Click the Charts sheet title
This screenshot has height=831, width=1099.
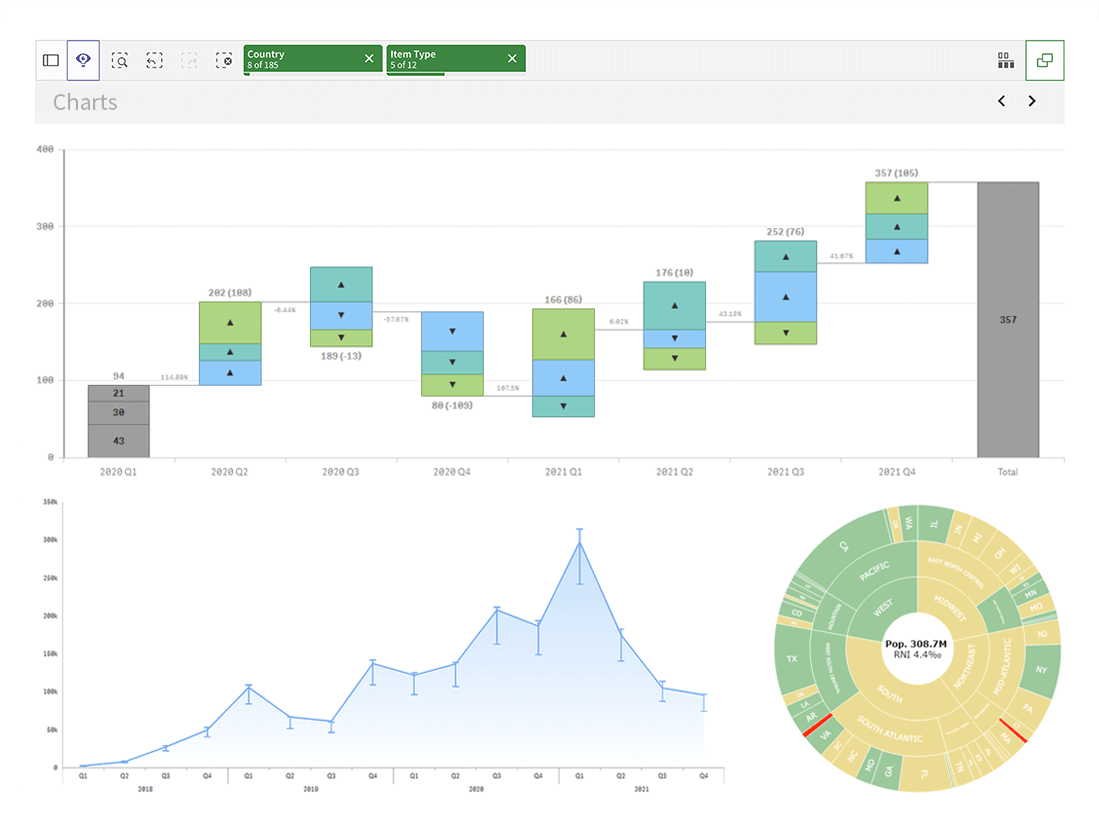84,102
